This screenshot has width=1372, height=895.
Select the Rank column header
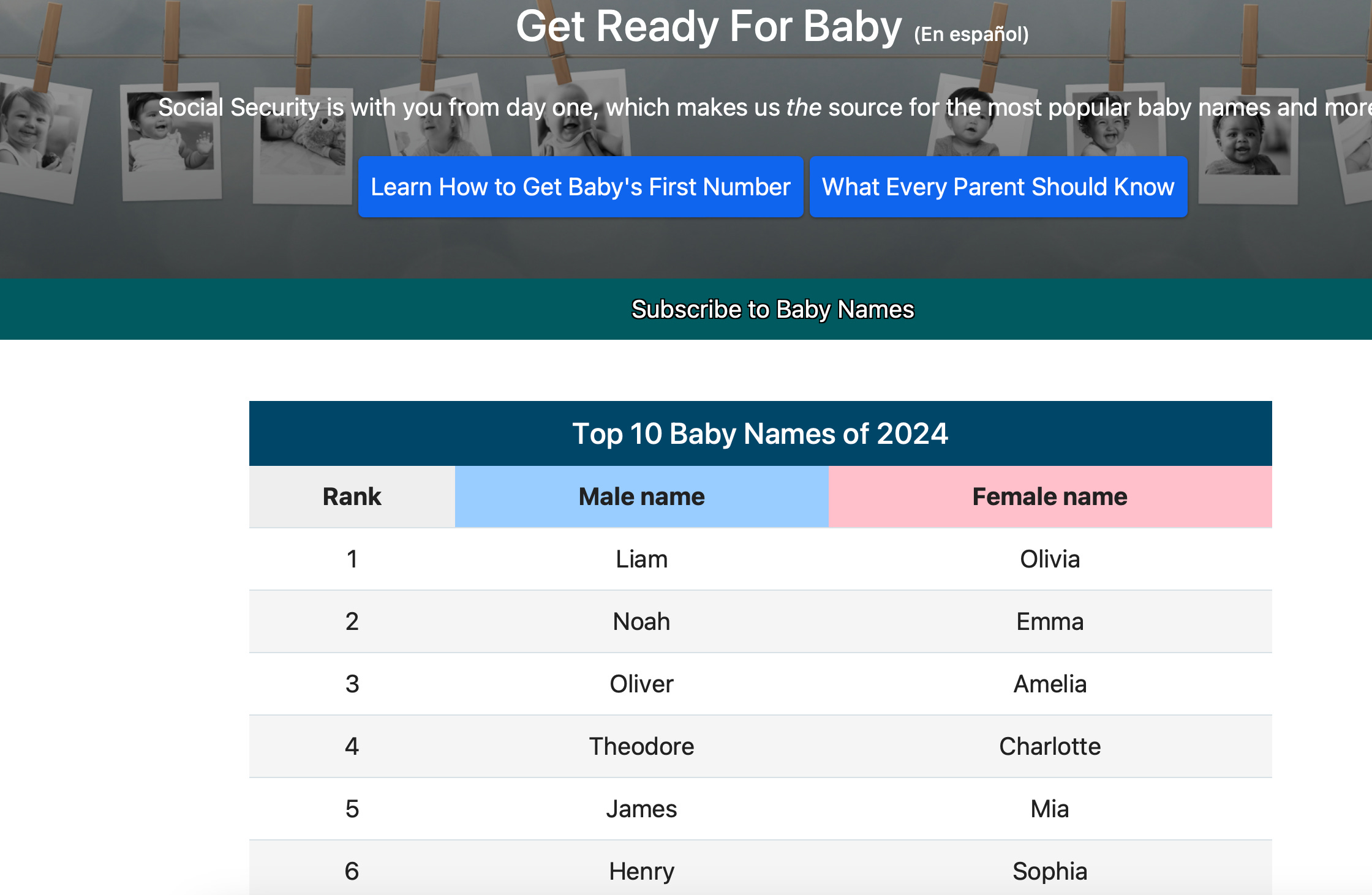[352, 496]
